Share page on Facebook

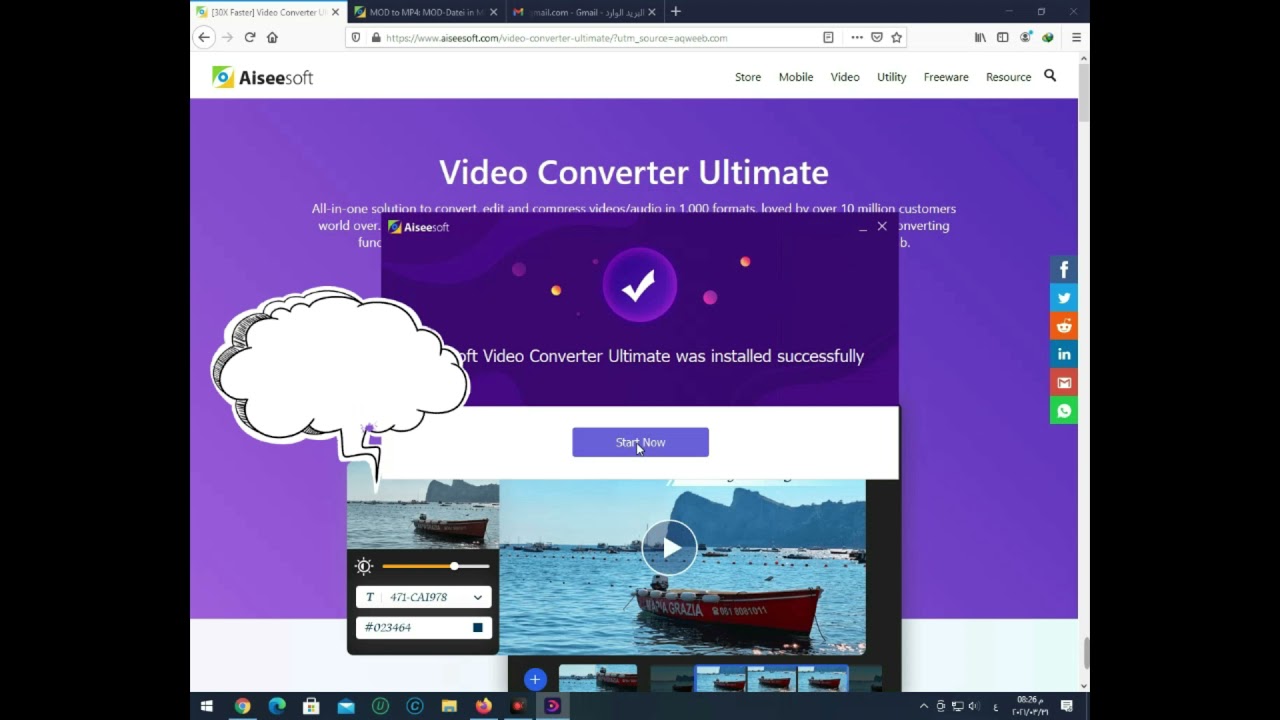(x=1064, y=270)
